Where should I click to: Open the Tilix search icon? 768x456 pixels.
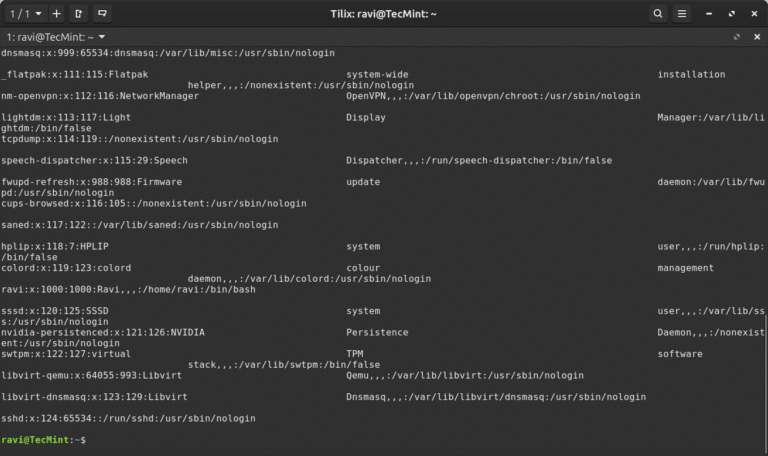tap(658, 14)
